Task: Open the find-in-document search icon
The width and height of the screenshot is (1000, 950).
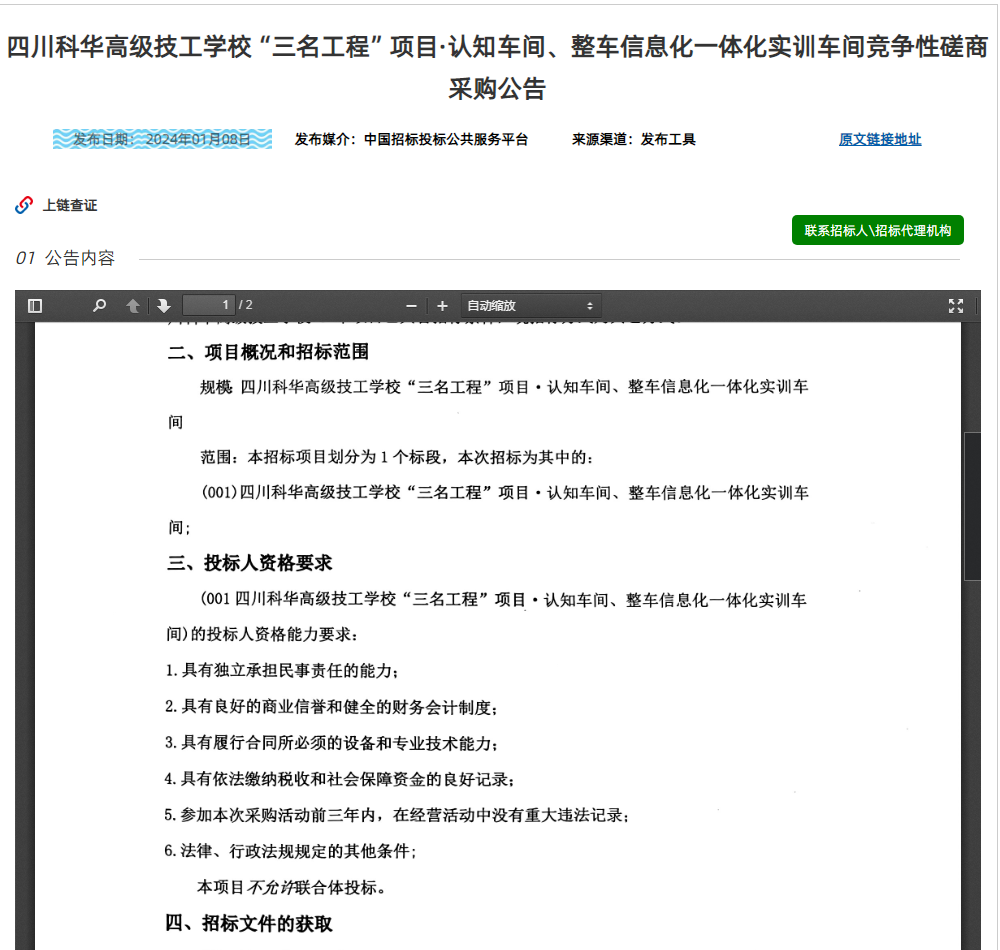Action: pos(99,306)
